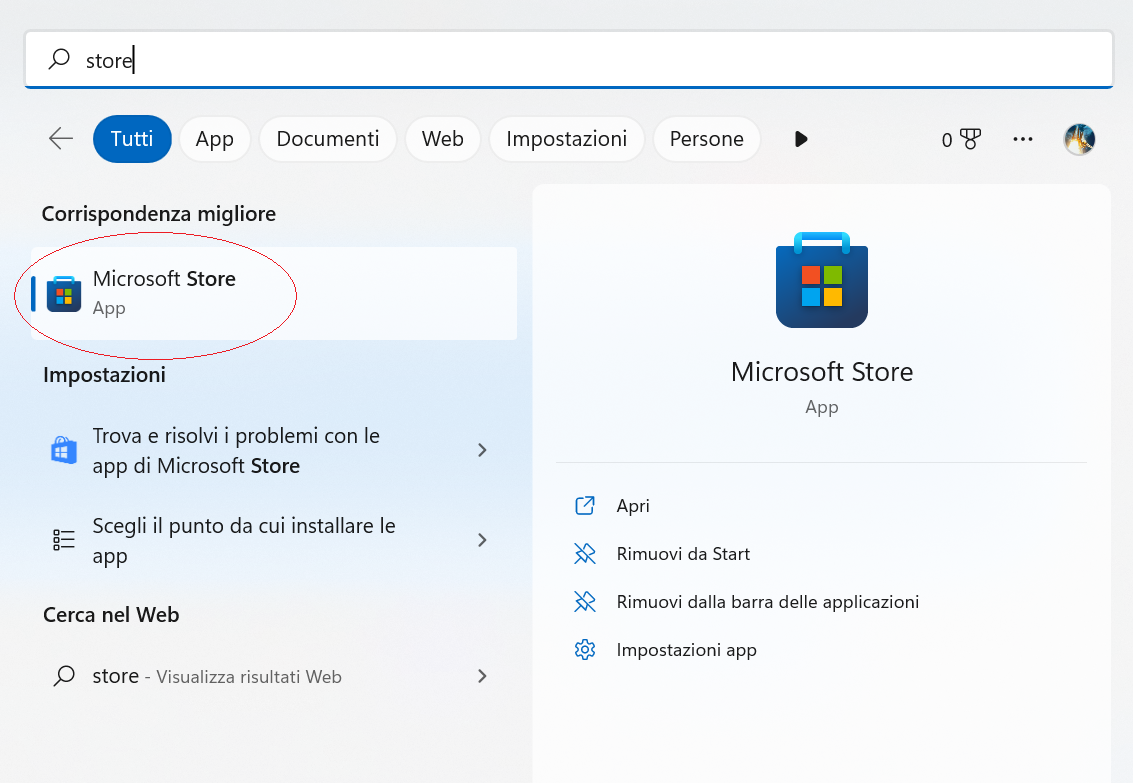Switch to the Impostazioni filter tab
The height and width of the screenshot is (783, 1133).
click(566, 139)
